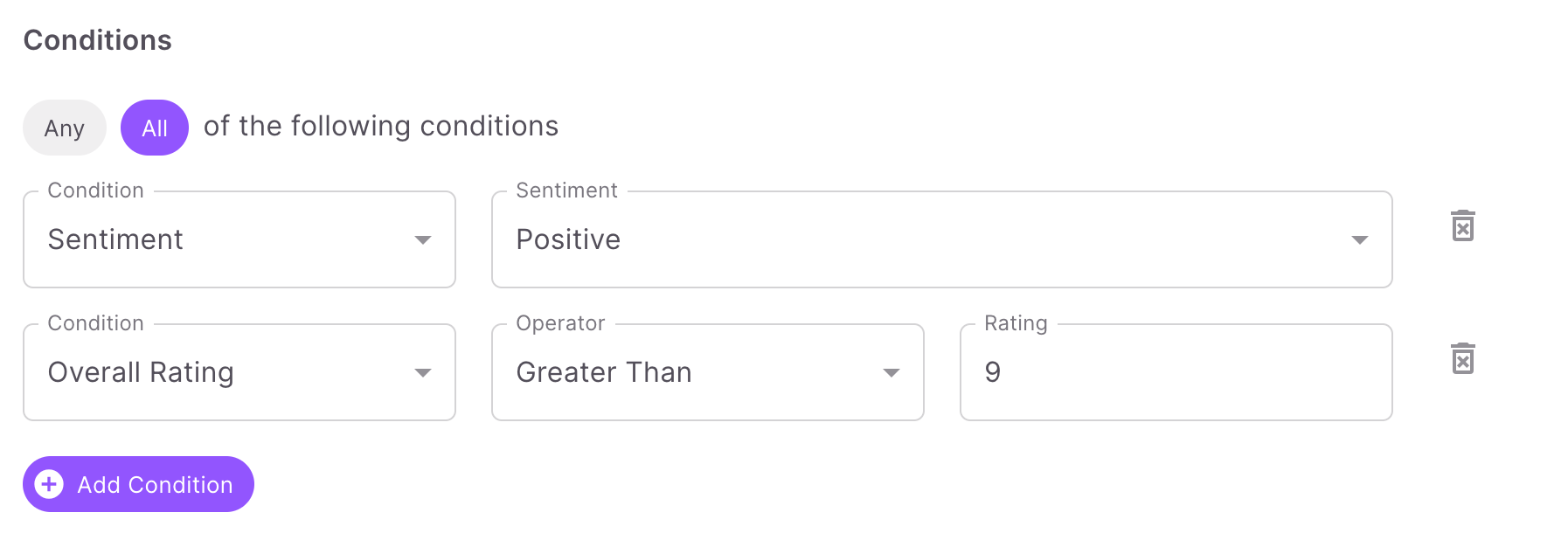The height and width of the screenshot is (554, 1568).
Task: Open the combo box showing Greater Than
Action: [708, 372]
